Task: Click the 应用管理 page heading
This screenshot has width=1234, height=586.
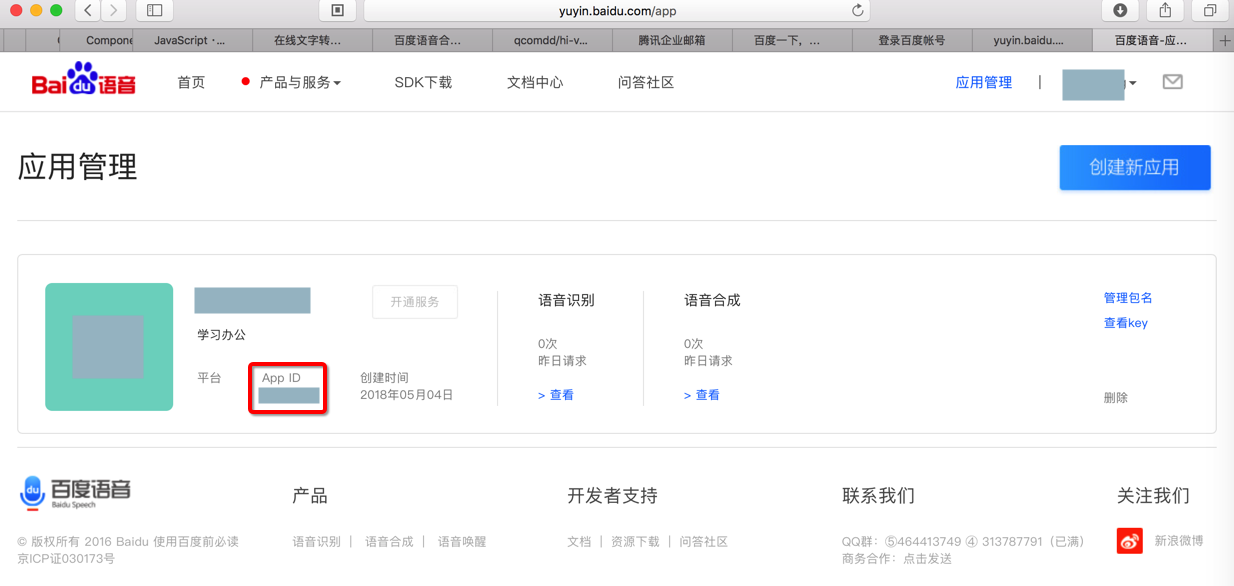Action: pyautogui.click(x=78, y=167)
